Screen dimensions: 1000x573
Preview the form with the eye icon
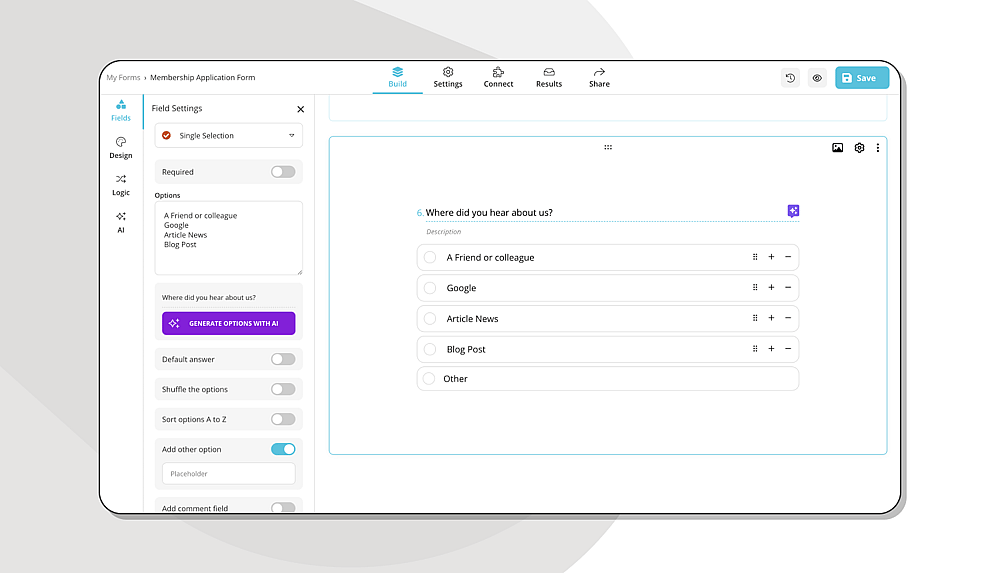pyautogui.click(x=817, y=78)
